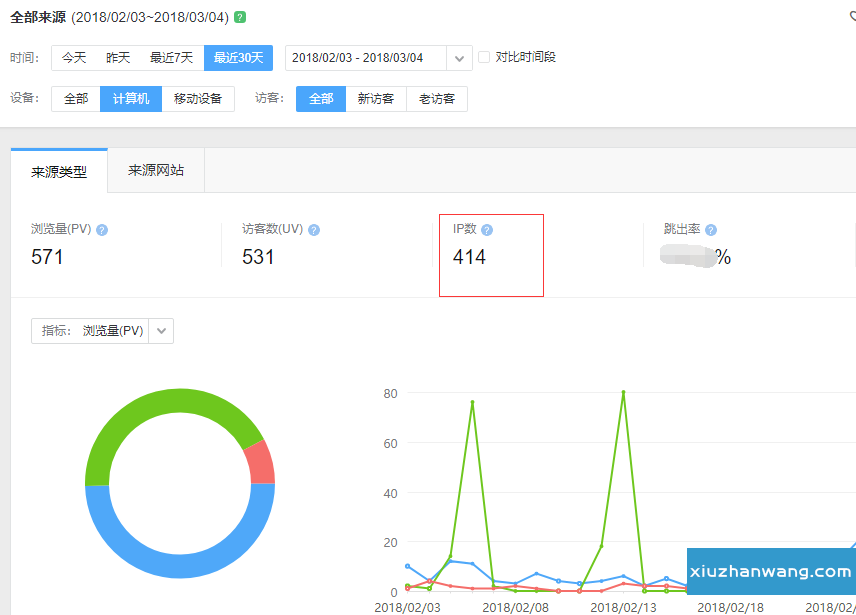856x615 pixels.
Task: Click the green line peak near 2018/02/13
Action: [623, 392]
